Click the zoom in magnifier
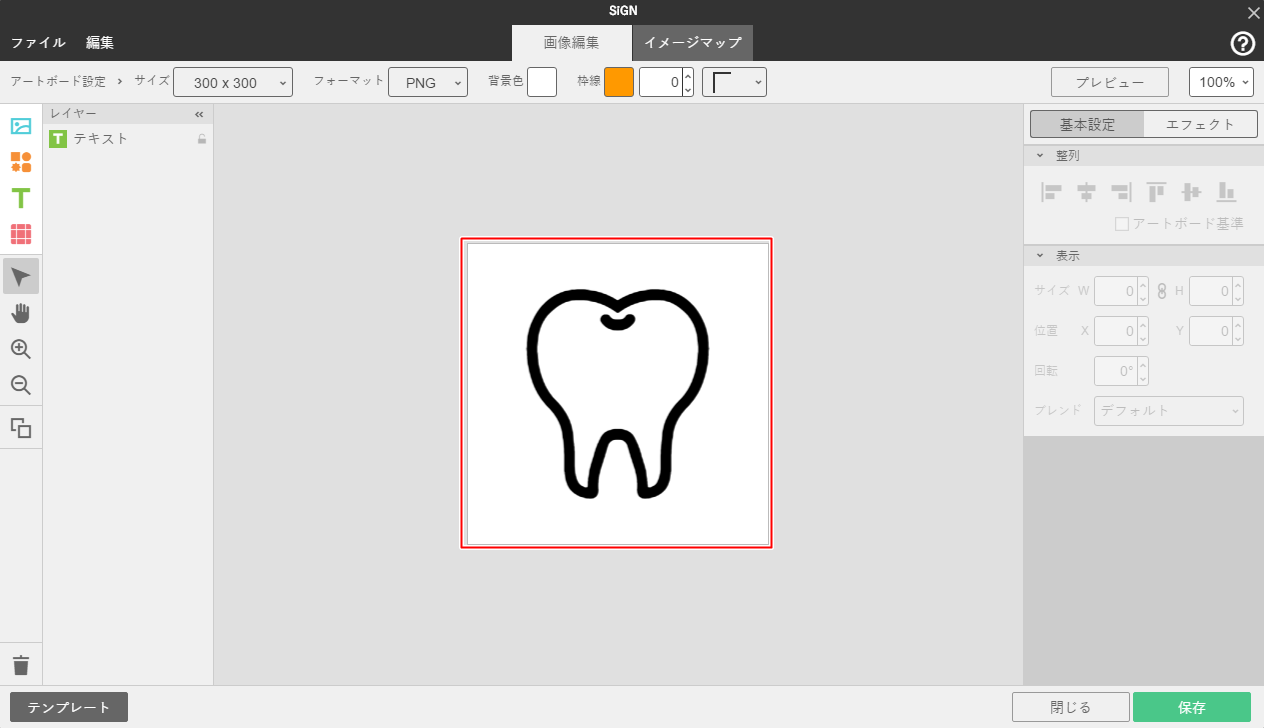The height and width of the screenshot is (728, 1264). 21,349
